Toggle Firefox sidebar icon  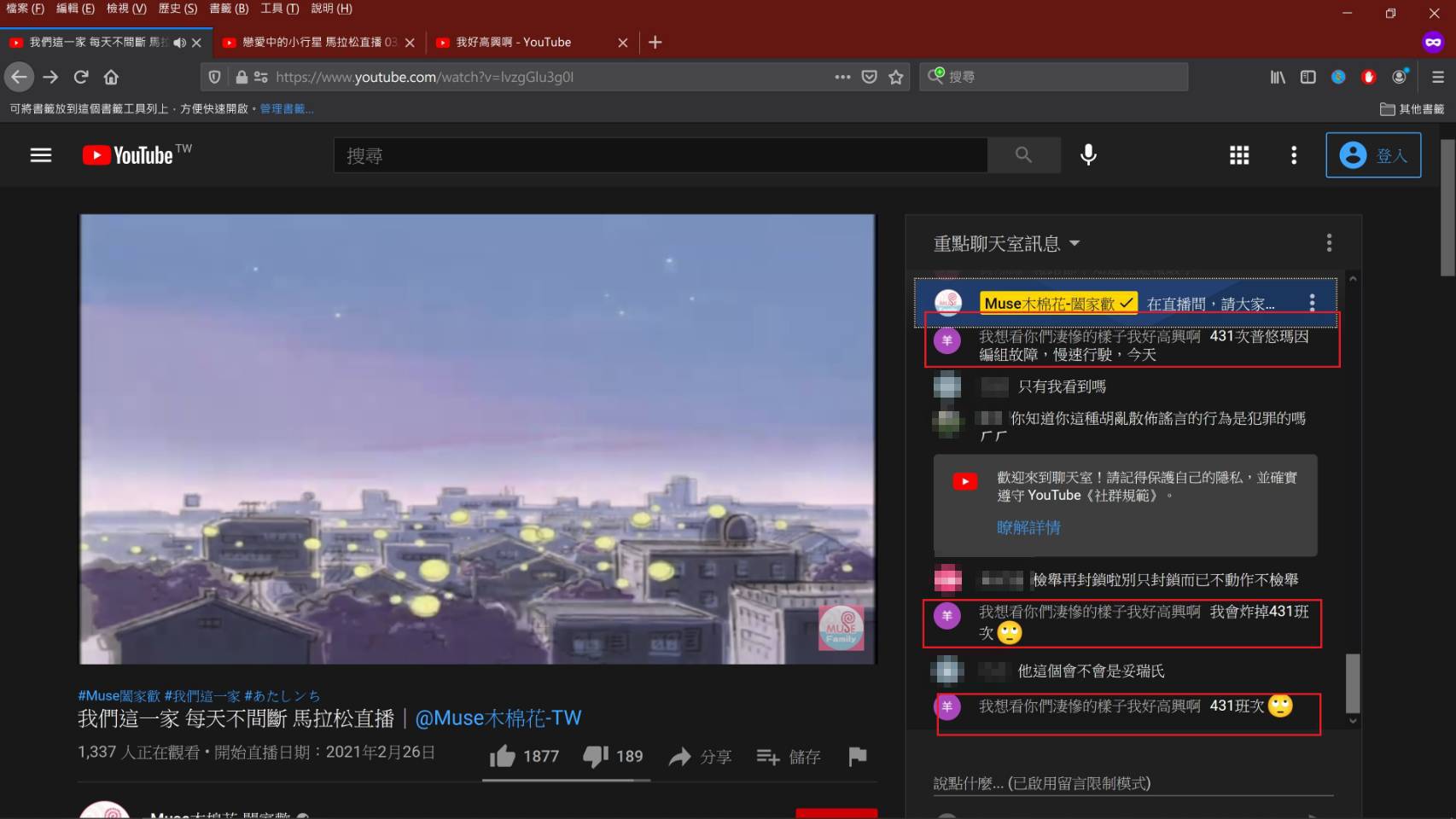(1307, 77)
